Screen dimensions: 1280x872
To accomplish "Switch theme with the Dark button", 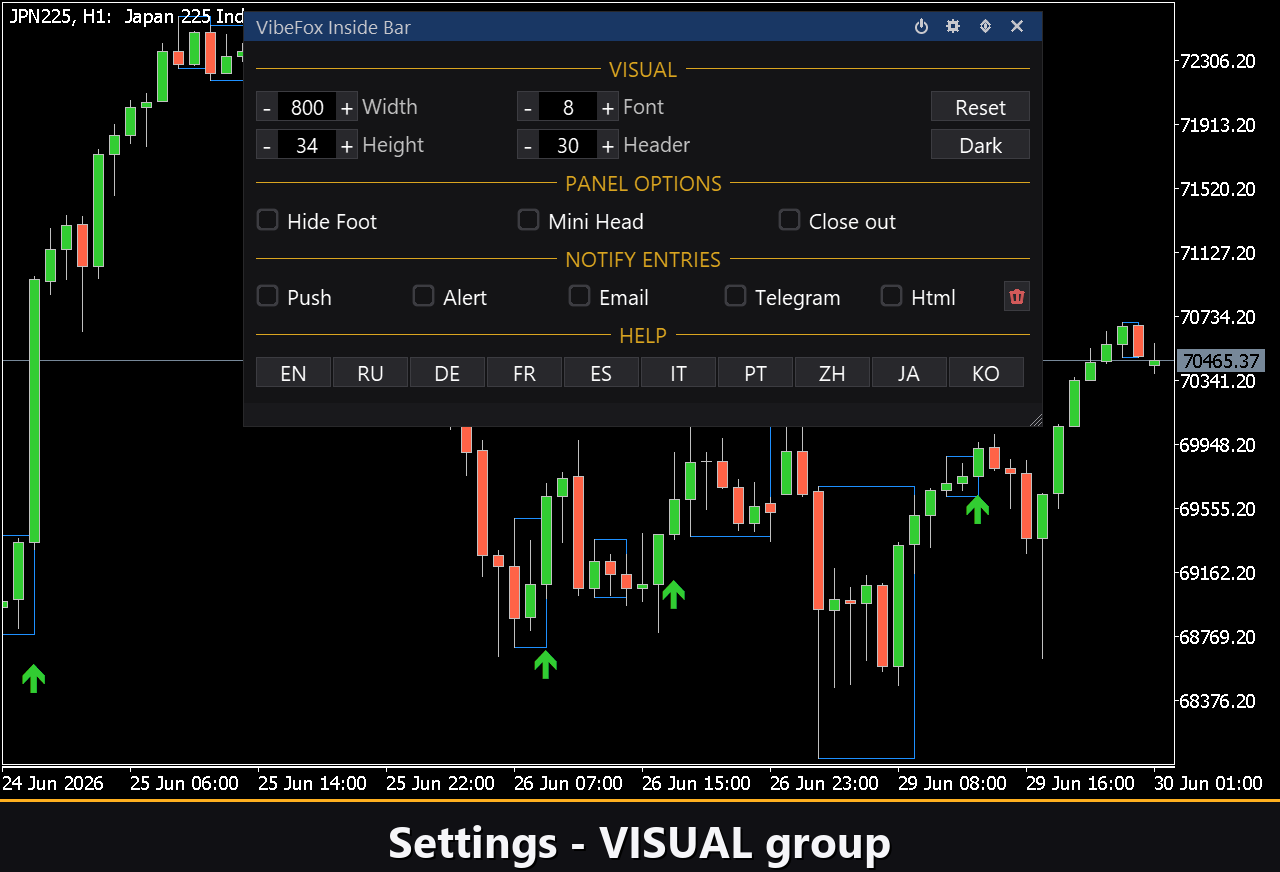I will [x=980, y=145].
